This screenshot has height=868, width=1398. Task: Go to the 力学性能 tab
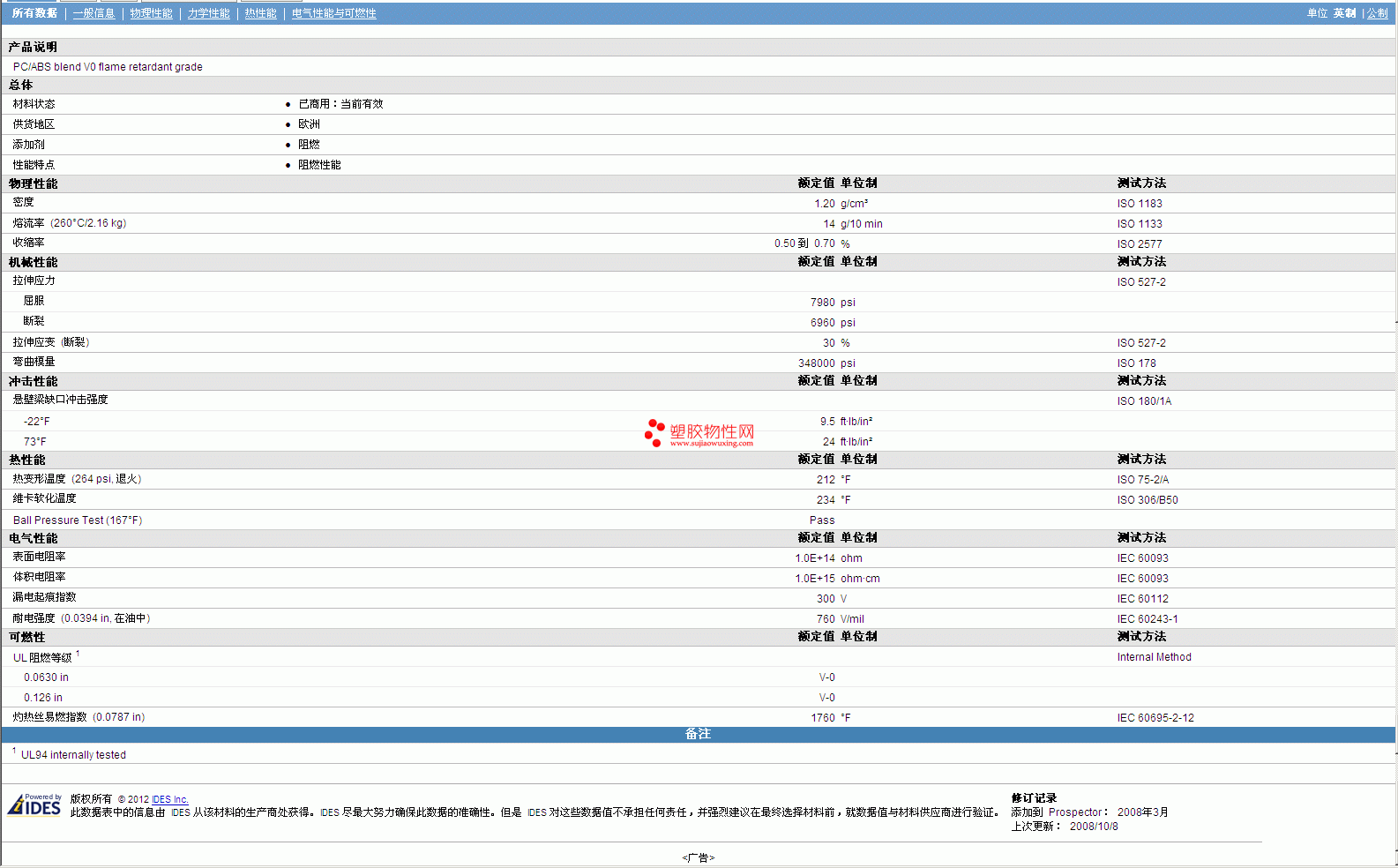pyautogui.click(x=208, y=13)
